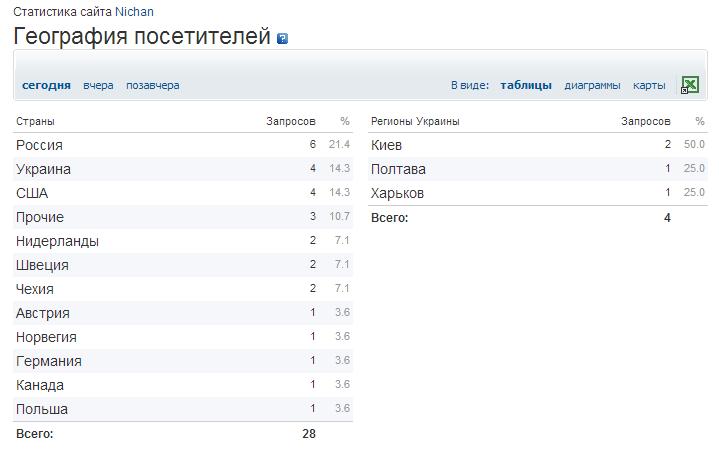Screen dimensions: 719x454
Task: Switch to вчера statistics
Action: [98, 85]
